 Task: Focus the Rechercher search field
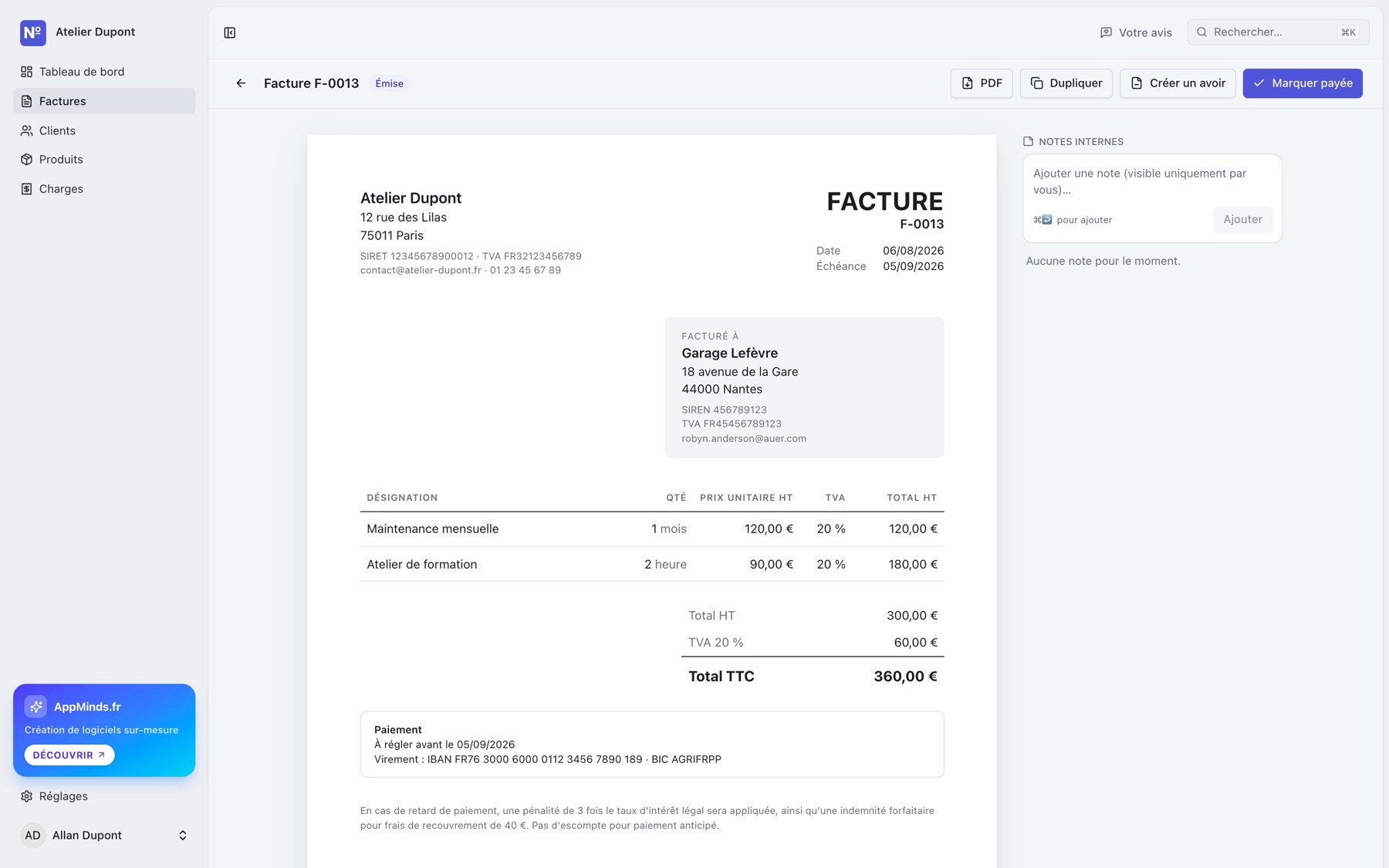pos(1278,32)
